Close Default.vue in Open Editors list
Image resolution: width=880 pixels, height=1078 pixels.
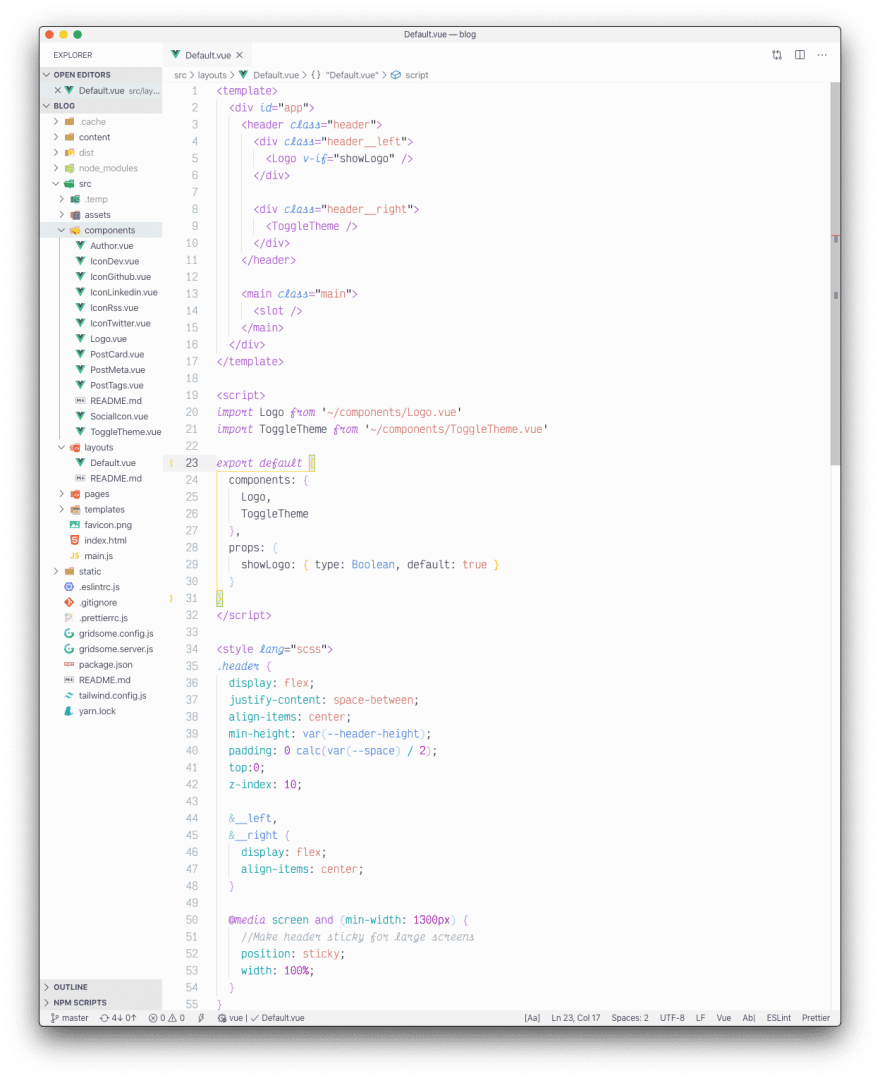pos(58,90)
